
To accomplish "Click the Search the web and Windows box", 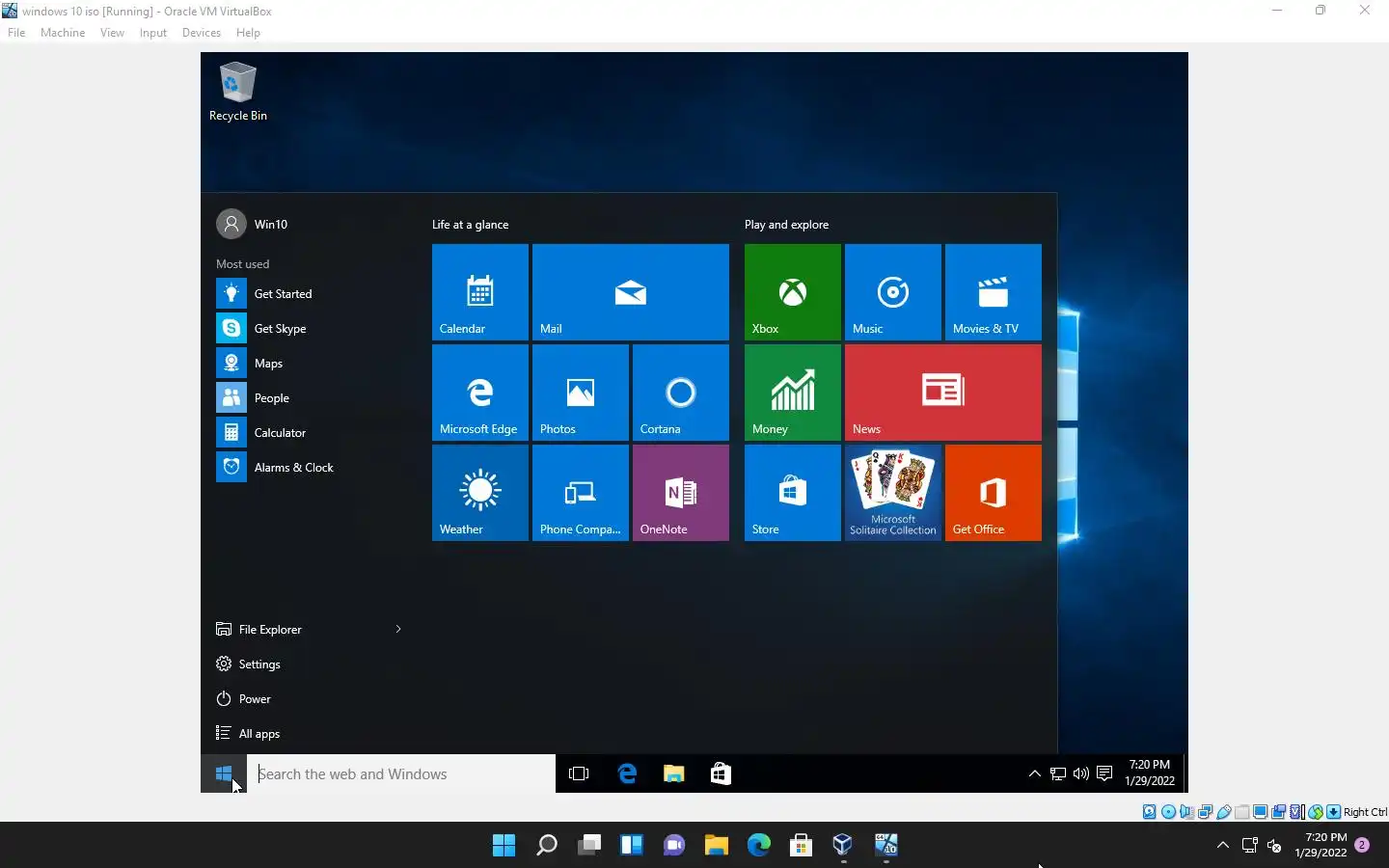I will point(401,773).
